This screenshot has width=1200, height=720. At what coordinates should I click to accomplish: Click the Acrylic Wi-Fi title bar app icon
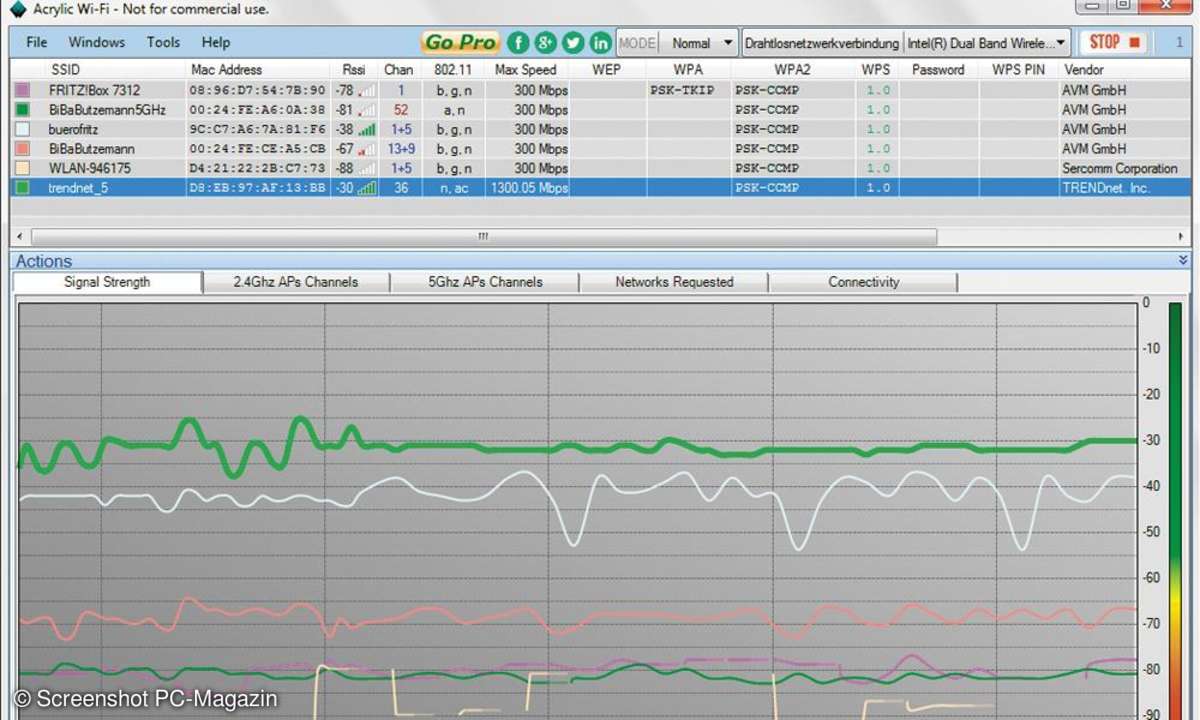16,9
